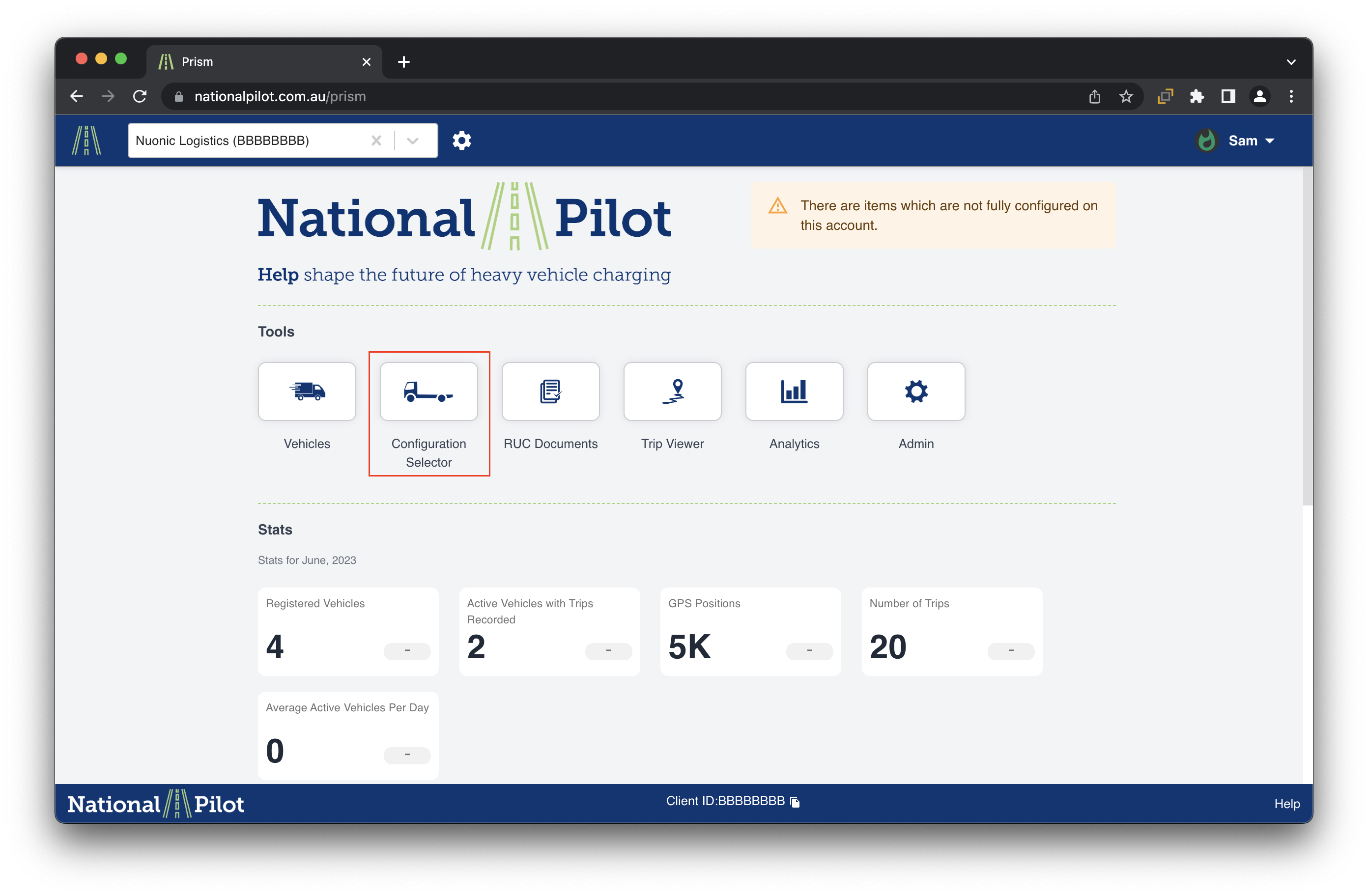This screenshot has width=1368, height=896.
Task: Click National Pilot road logo in header
Action: pos(87,140)
